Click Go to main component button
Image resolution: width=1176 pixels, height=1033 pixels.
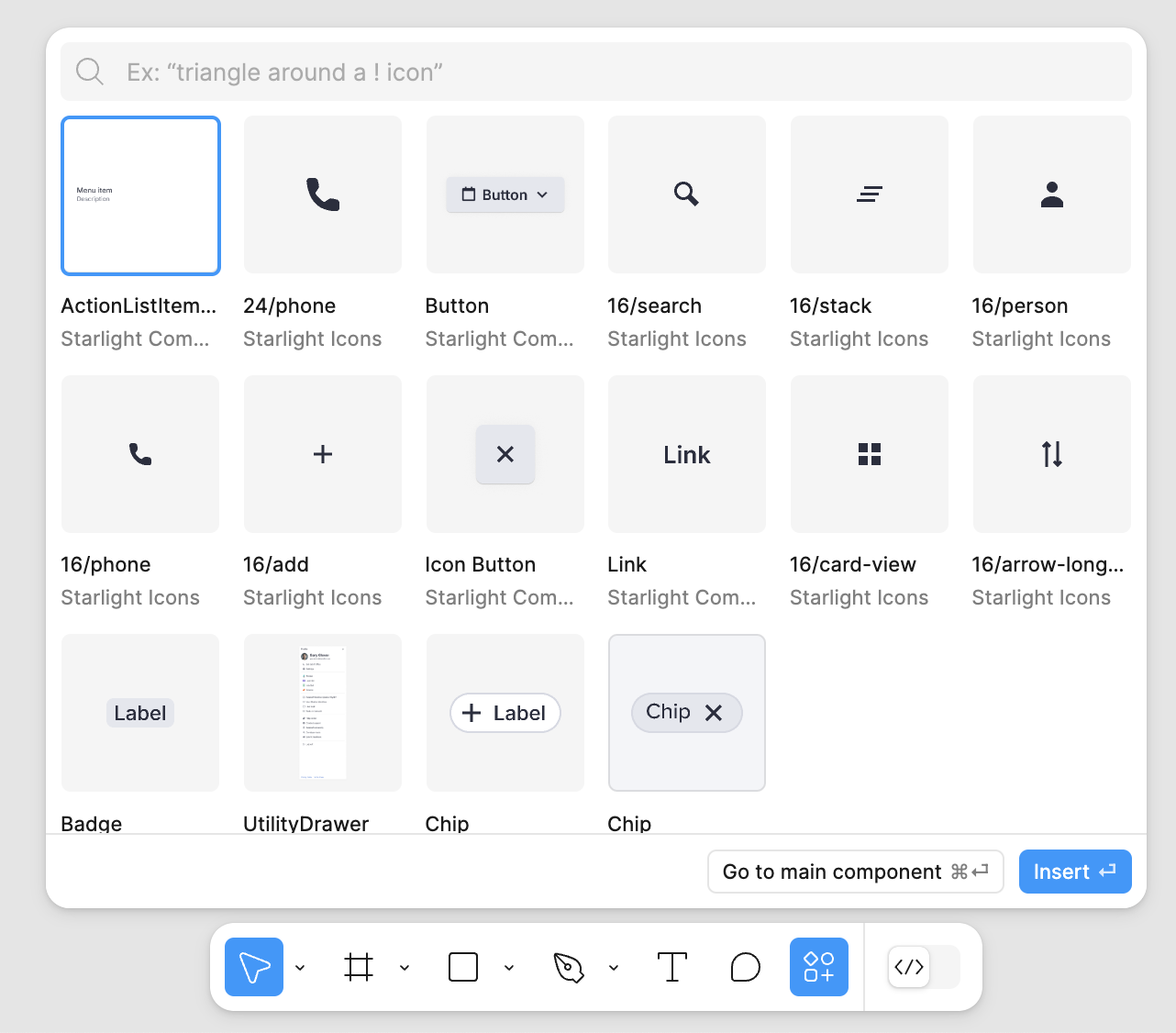856,872
